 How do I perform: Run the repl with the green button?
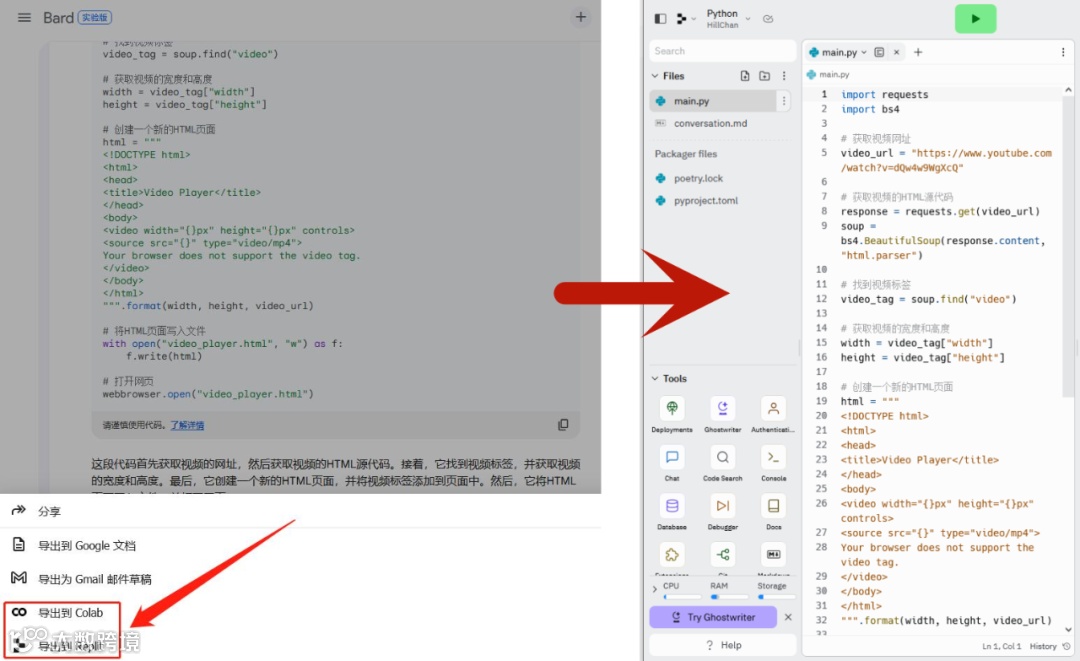pyautogui.click(x=975, y=19)
